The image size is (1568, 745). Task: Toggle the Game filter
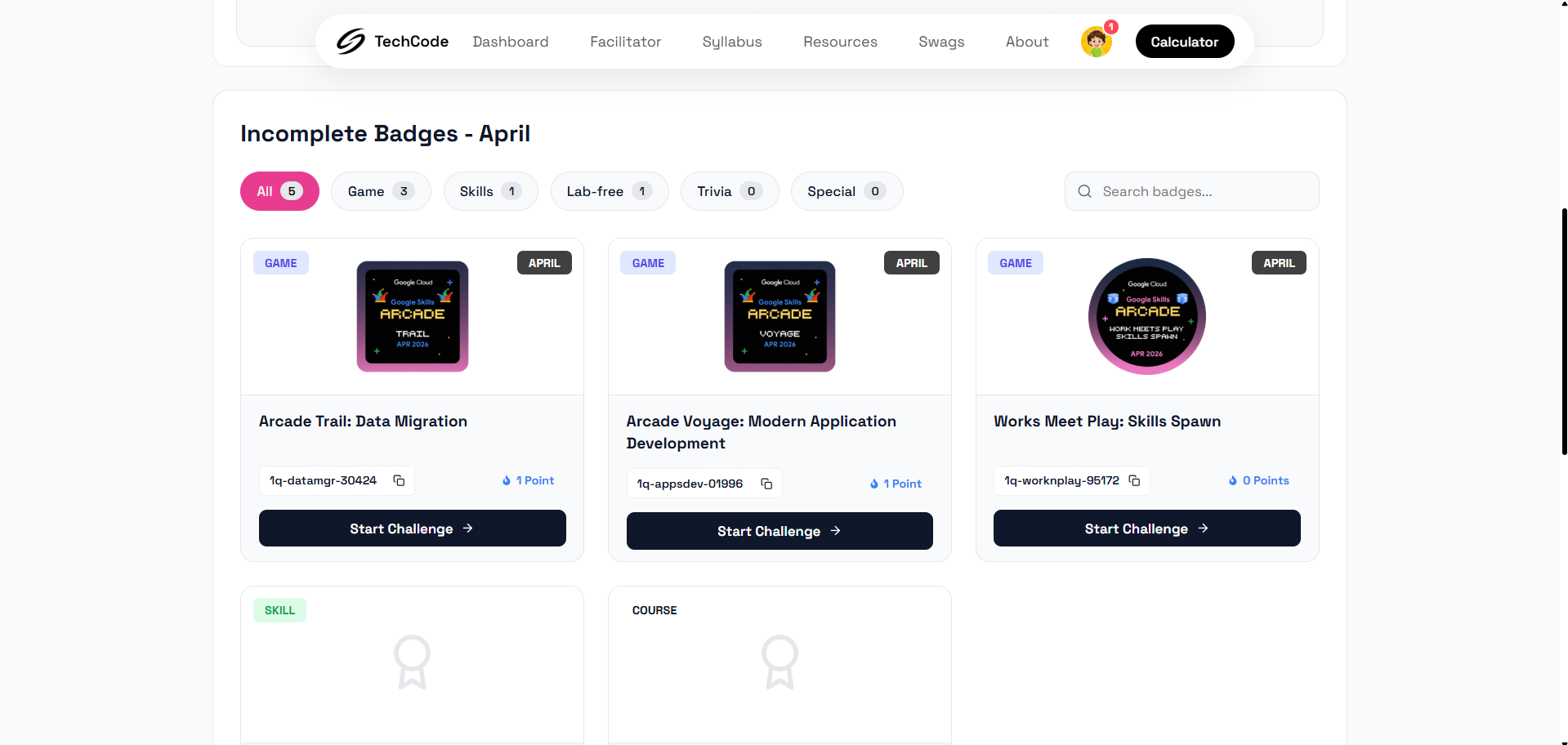[380, 191]
